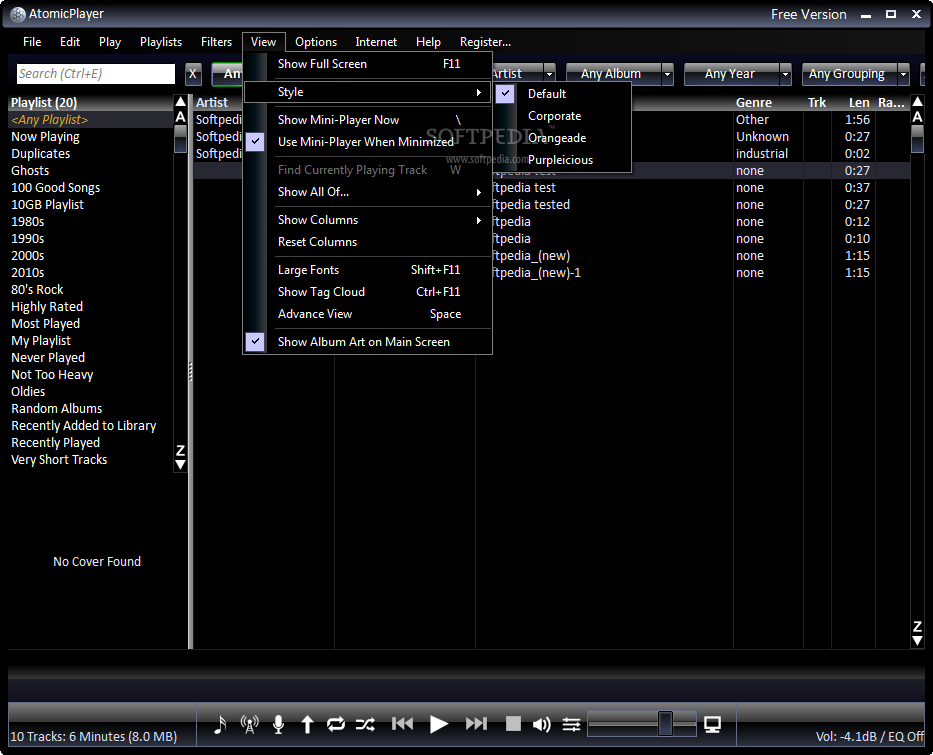Skip to the next track
933x755 pixels.
[x=476, y=723]
